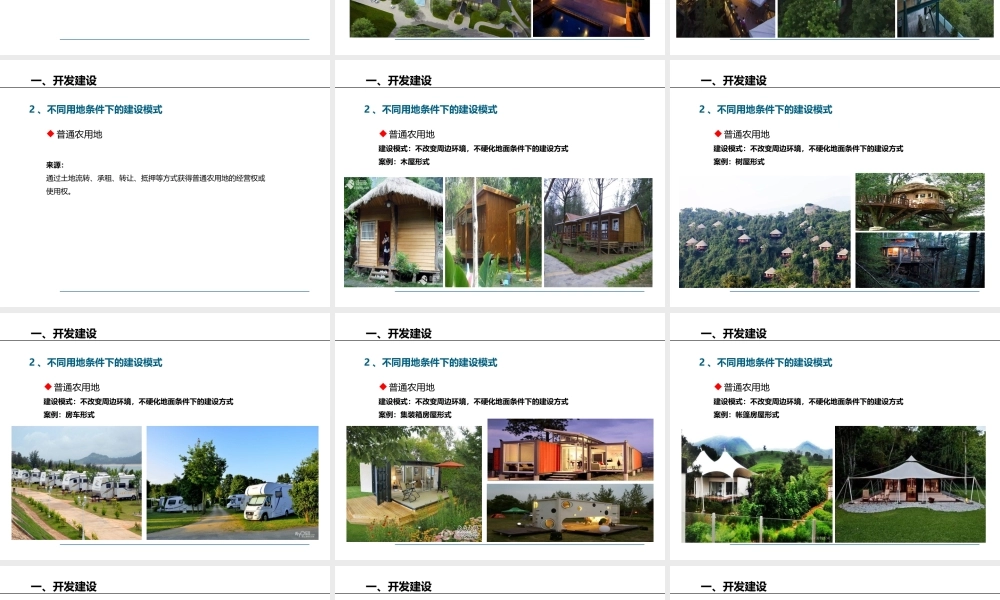Click the heading 一、开发建设 on the 帐篷房屋形式 slide
The image size is (1000, 600).
pyautogui.click(x=735, y=331)
